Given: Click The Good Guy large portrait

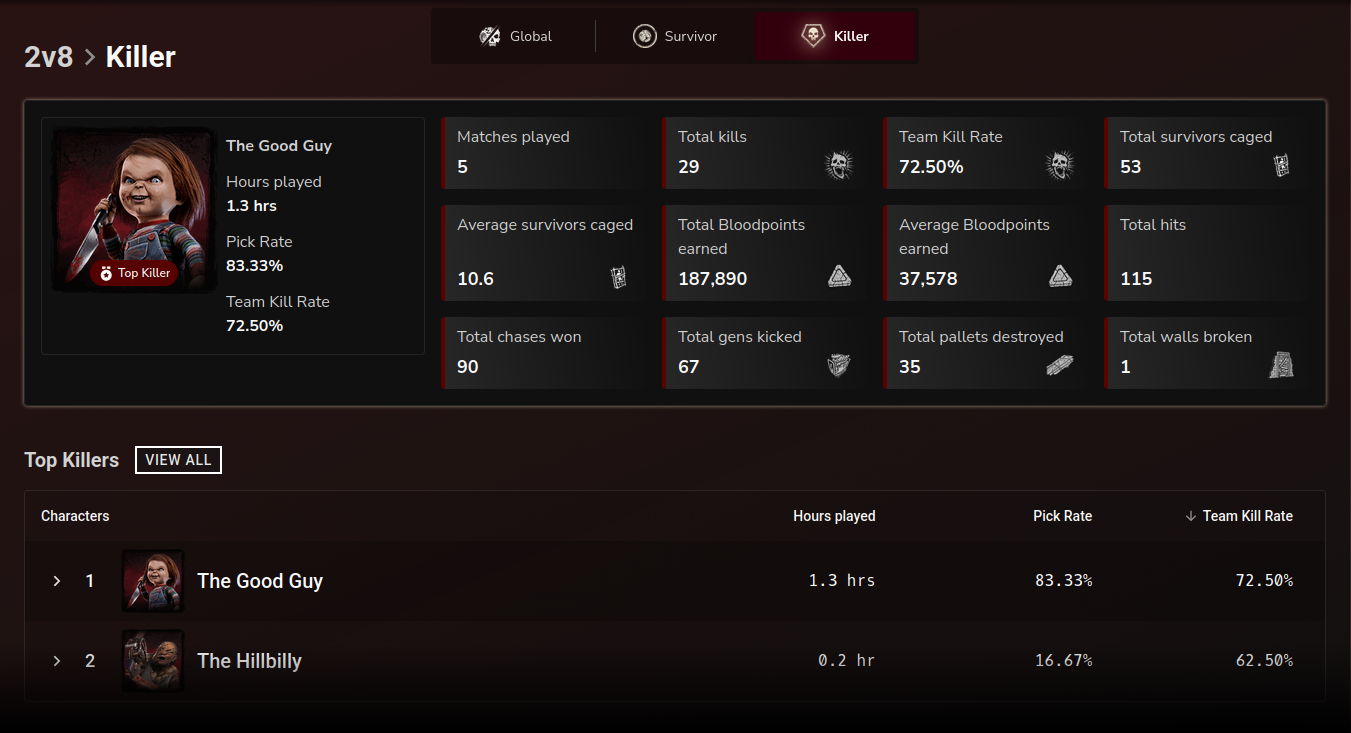Looking at the screenshot, I should pos(134,209).
